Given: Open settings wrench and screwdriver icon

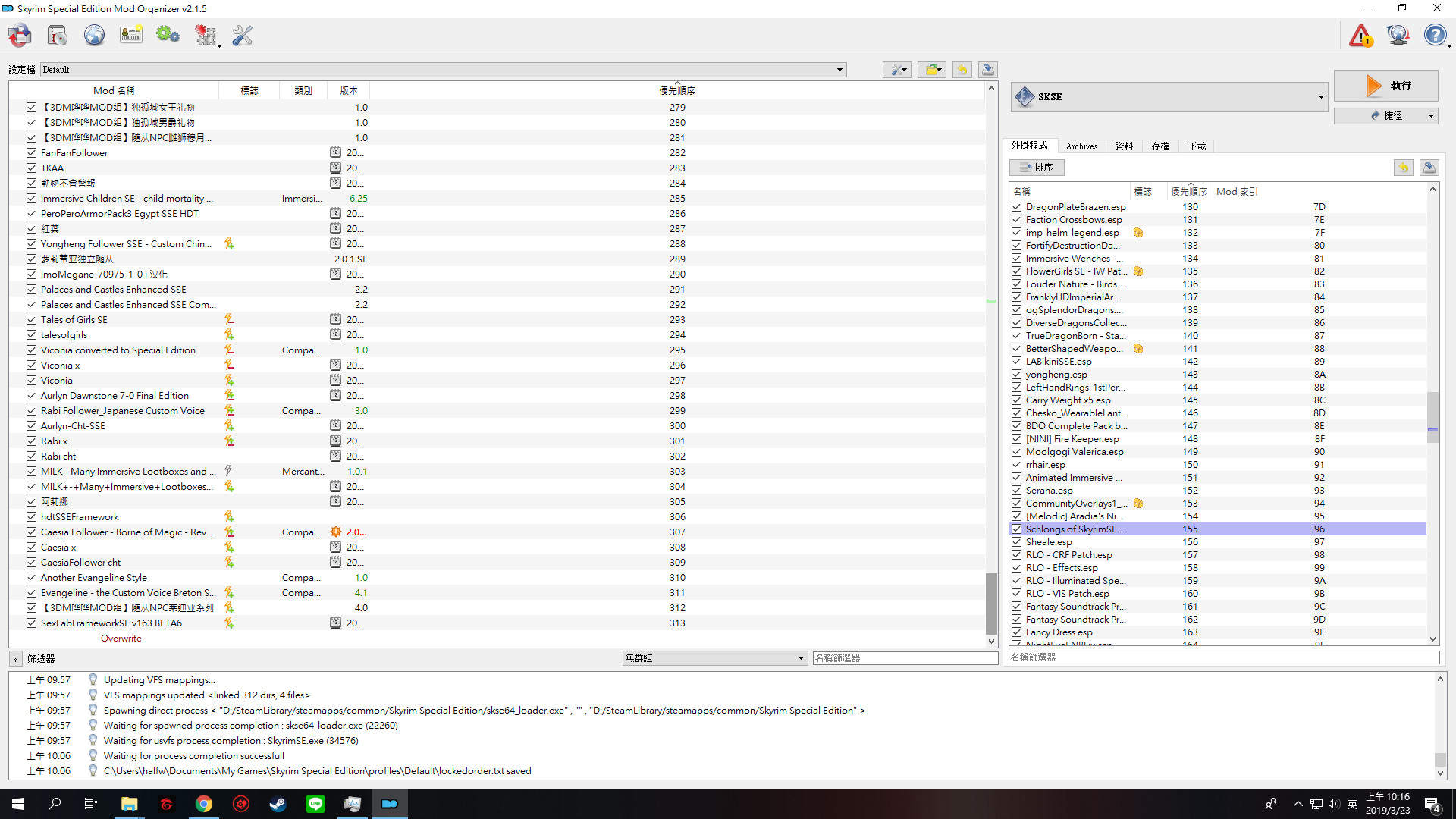Looking at the screenshot, I should pos(242,35).
